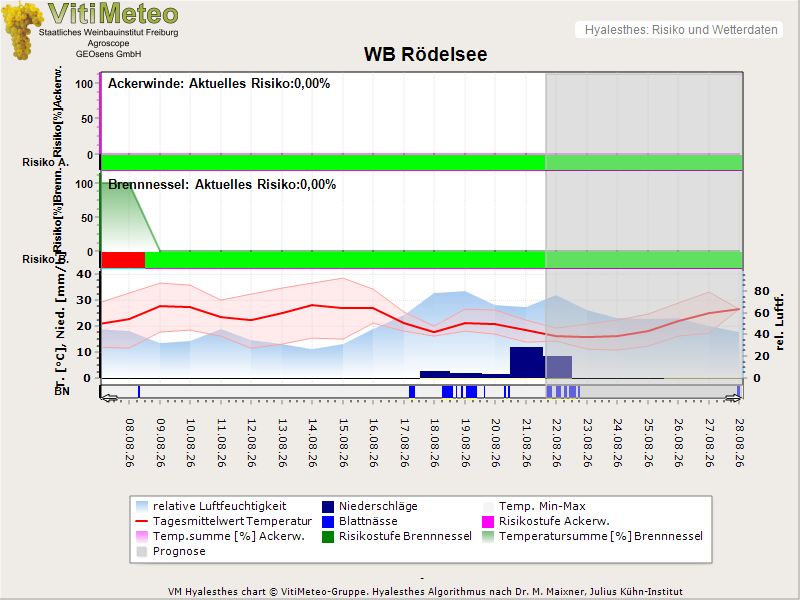Select the Niederschläge legend swatch
This screenshot has height=600, width=800.
[x=328, y=507]
